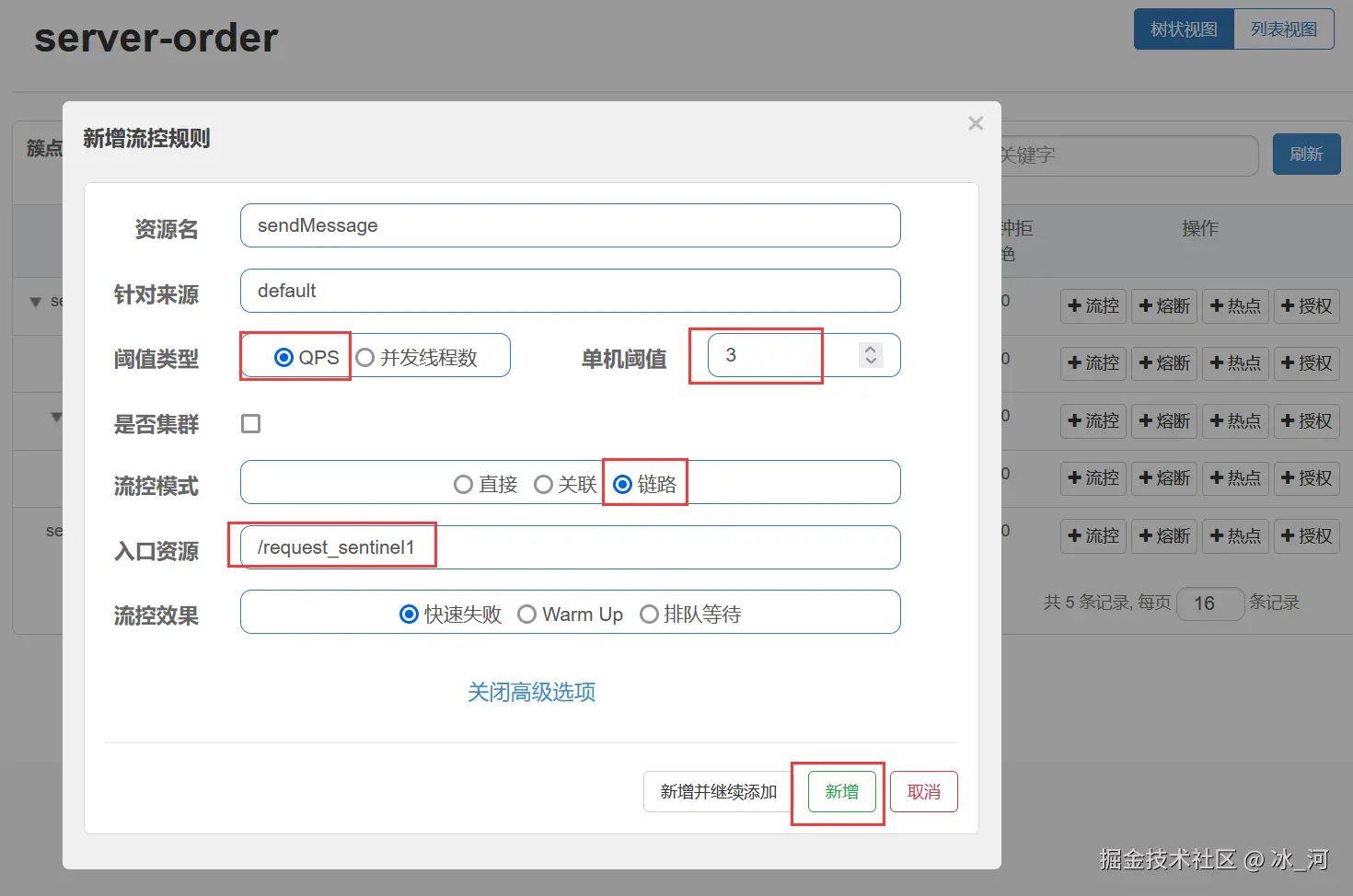Click +熔断 in the fifth table row
1353x896 pixels.
point(1164,536)
